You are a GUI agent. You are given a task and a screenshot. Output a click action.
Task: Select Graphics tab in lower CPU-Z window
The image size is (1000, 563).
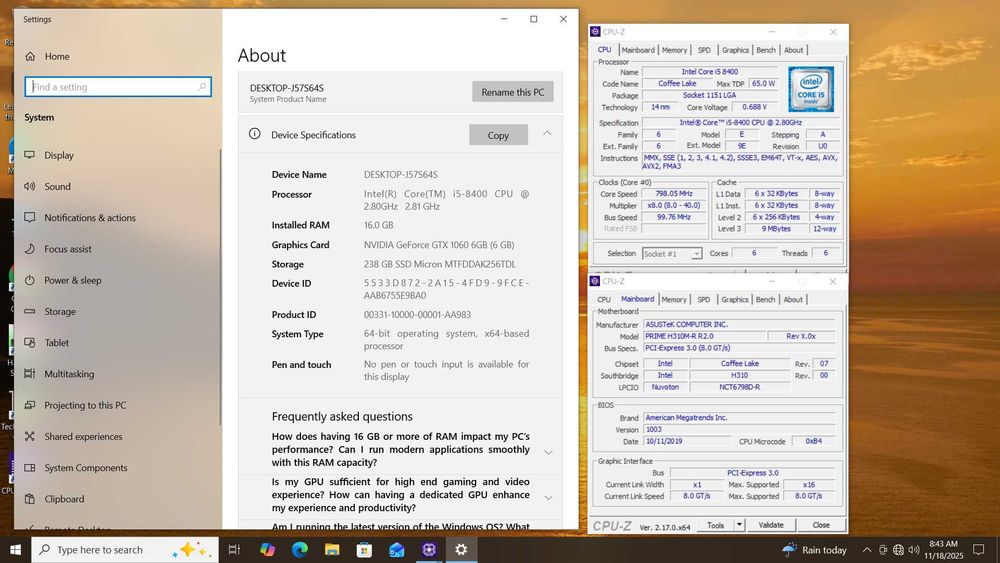click(735, 300)
